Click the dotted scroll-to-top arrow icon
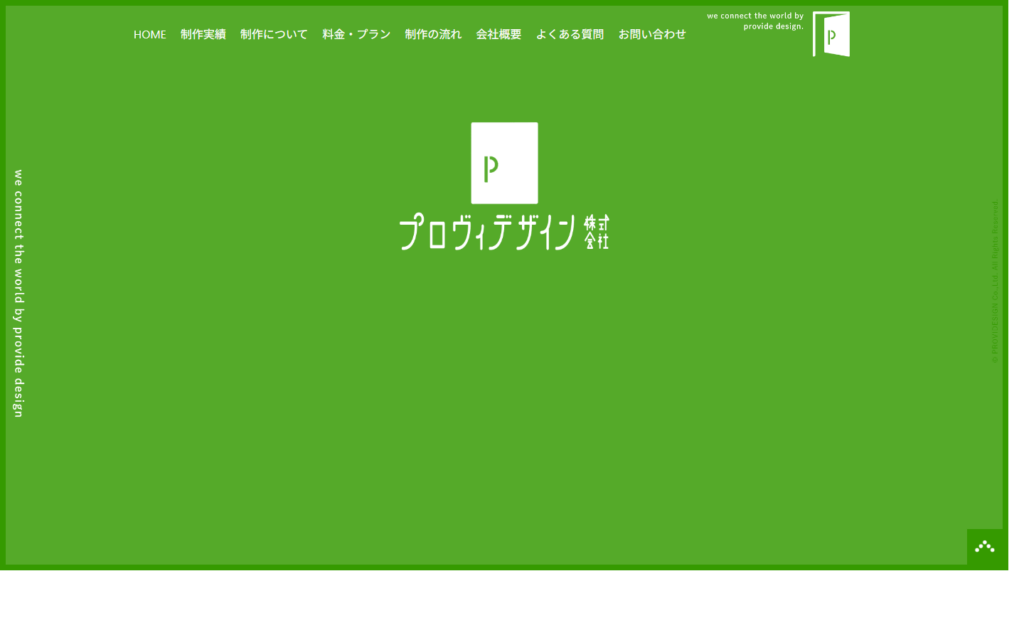Image resolution: width=1024 pixels, height=640 pixels. pyautogui.click(x=985, y=547)
